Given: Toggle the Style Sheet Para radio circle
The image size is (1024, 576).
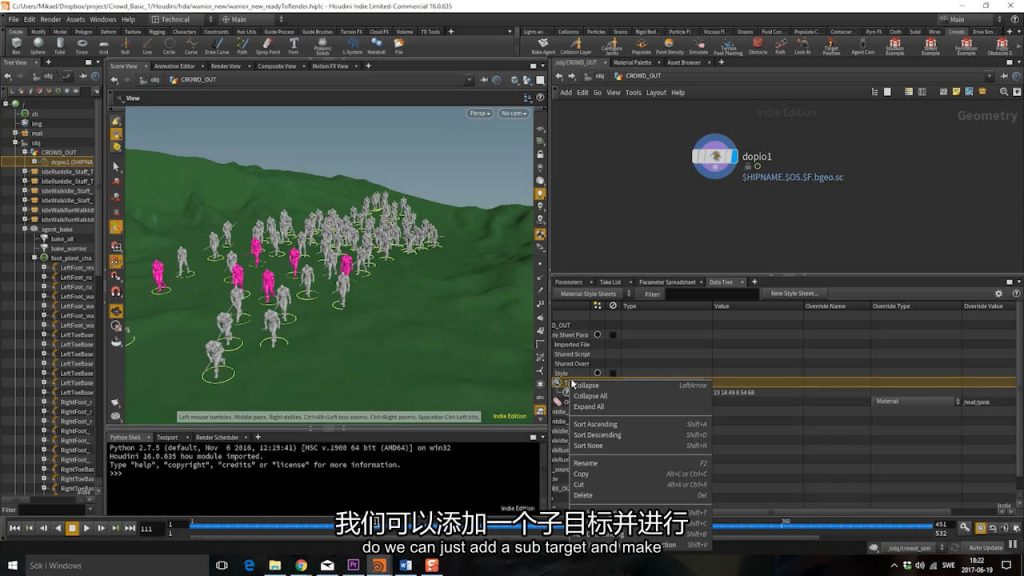Looking at the screenshot, I should coord(598,334).
